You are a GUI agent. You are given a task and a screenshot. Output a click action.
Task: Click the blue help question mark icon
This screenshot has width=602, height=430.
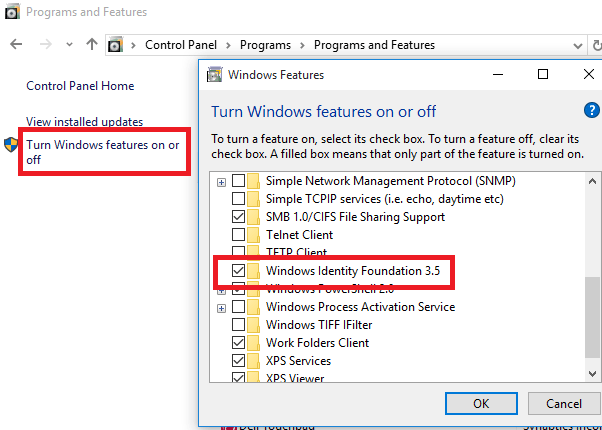pyautogui.click(x=590, y=111)
